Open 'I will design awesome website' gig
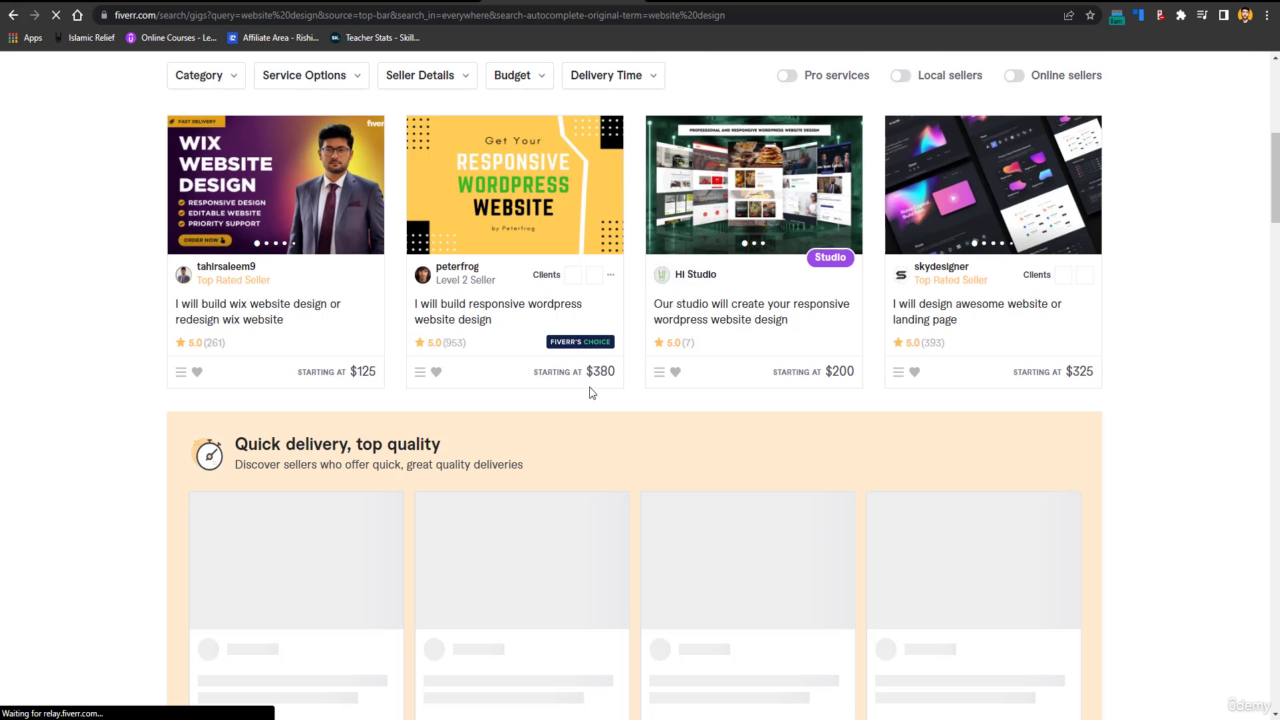 click(977, 312)
